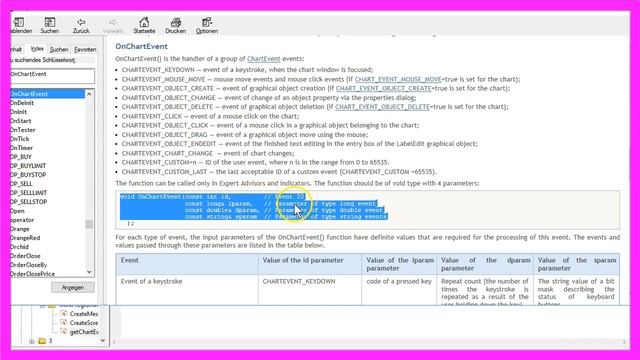Select OnInit in the index list
Viewport: 640px width, 360px height.
19,112
